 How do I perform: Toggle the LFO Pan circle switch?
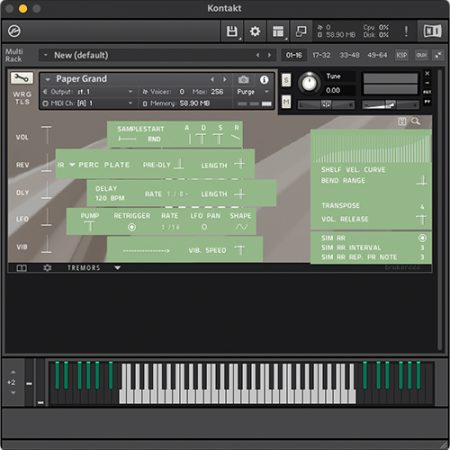click(x=204, y=227)
